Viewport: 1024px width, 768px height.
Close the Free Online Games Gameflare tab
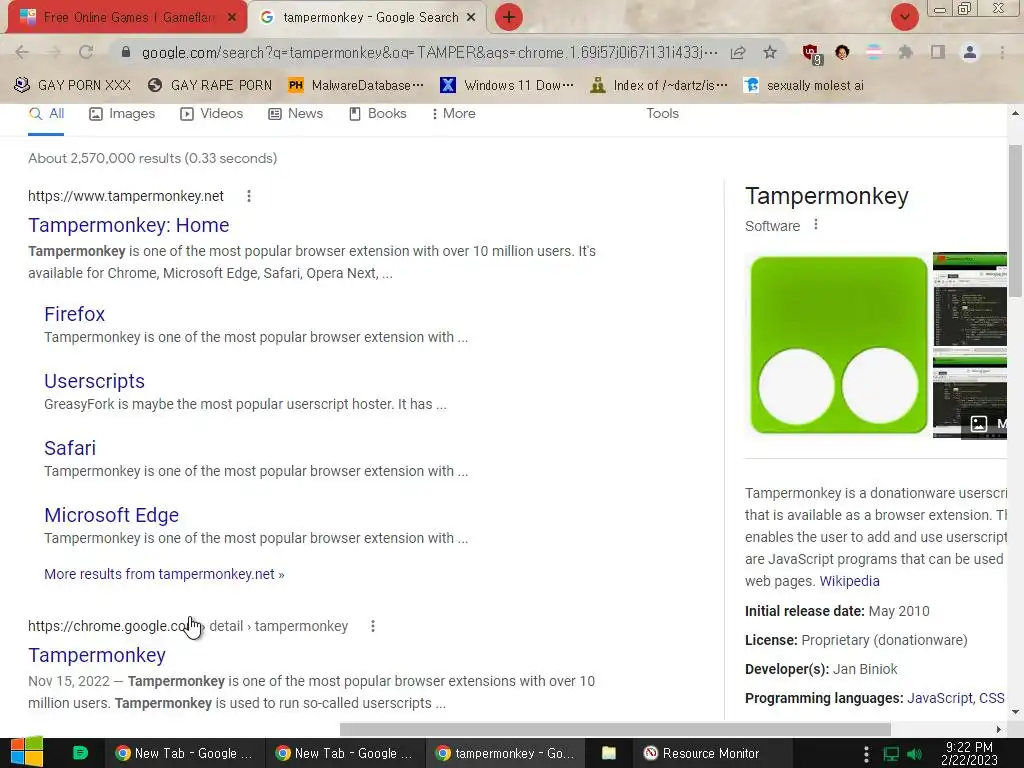point(232,18)
